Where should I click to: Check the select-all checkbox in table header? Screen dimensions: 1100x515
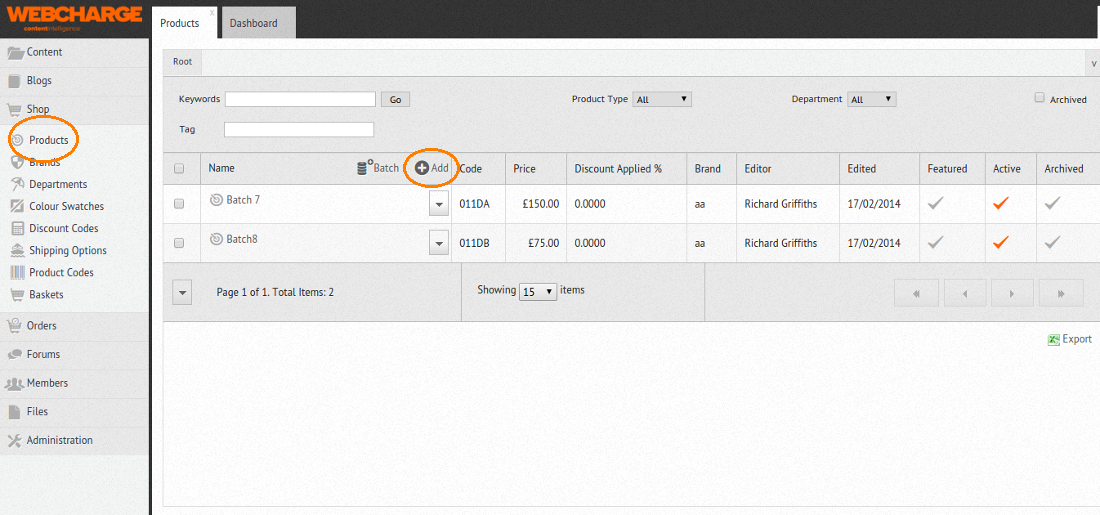pyautogui.click(x=180, y=169)
